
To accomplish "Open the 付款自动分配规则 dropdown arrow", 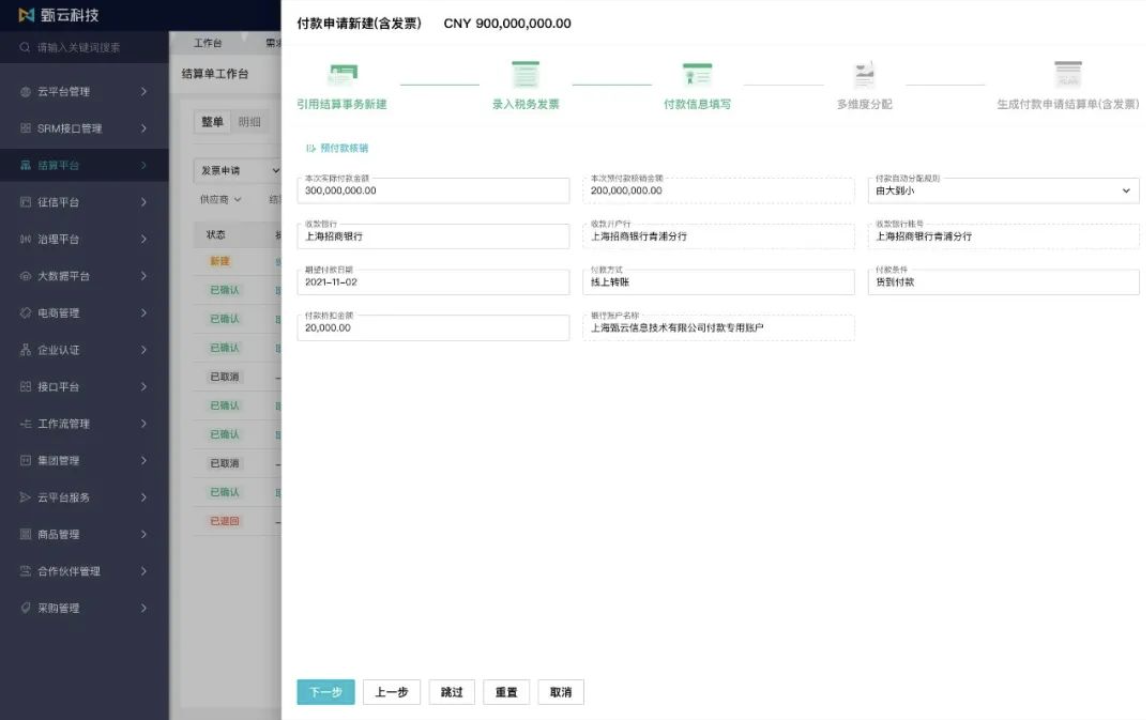I will [x=1126, y=191].
